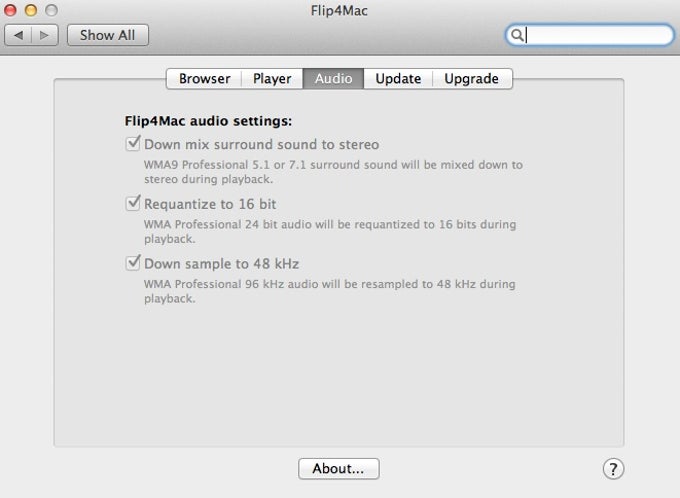The height and width of the screenshot is (498, 680).
Task: Click the magnifying glass search icon
Action: tap(516, 35)
